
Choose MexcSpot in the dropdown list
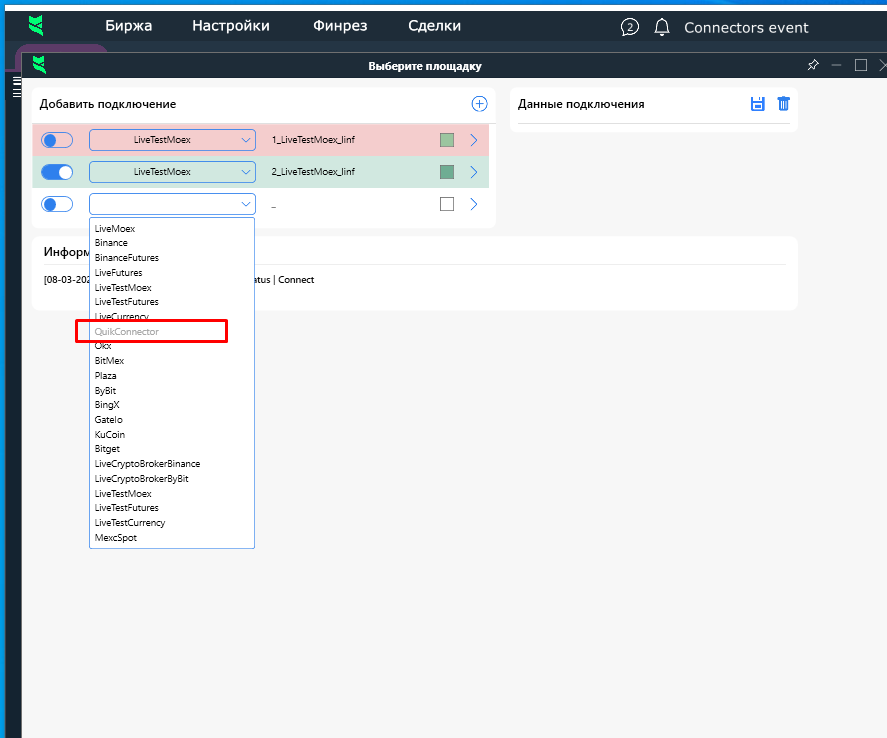tap(116, 538)
